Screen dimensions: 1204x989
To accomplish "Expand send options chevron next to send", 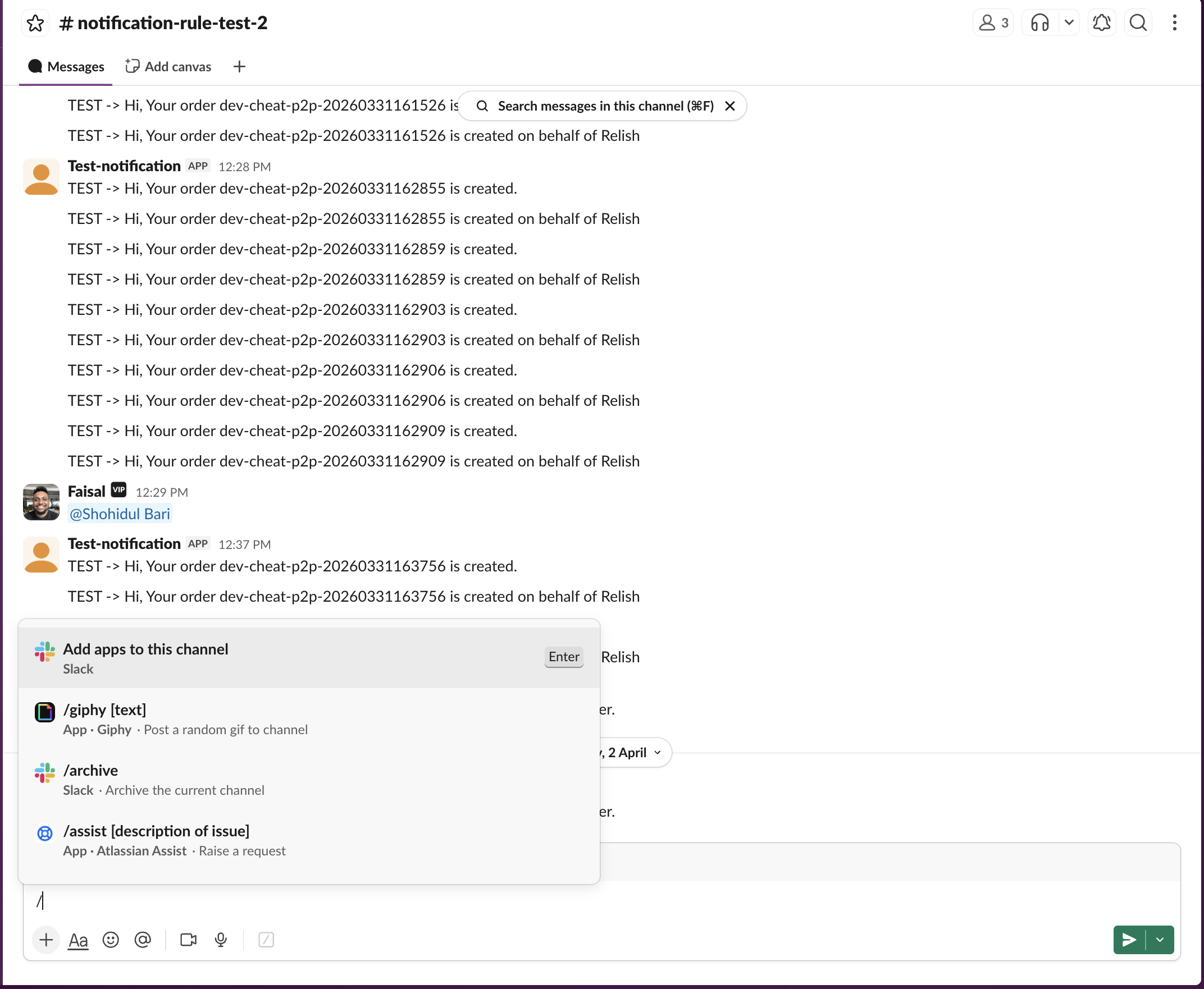I will 1160,940.
